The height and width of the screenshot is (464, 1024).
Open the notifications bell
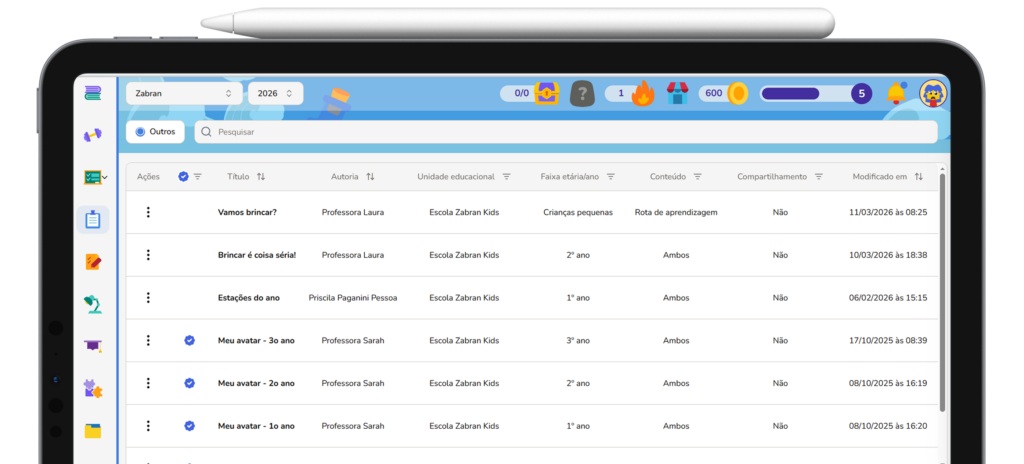pos(896,93)
